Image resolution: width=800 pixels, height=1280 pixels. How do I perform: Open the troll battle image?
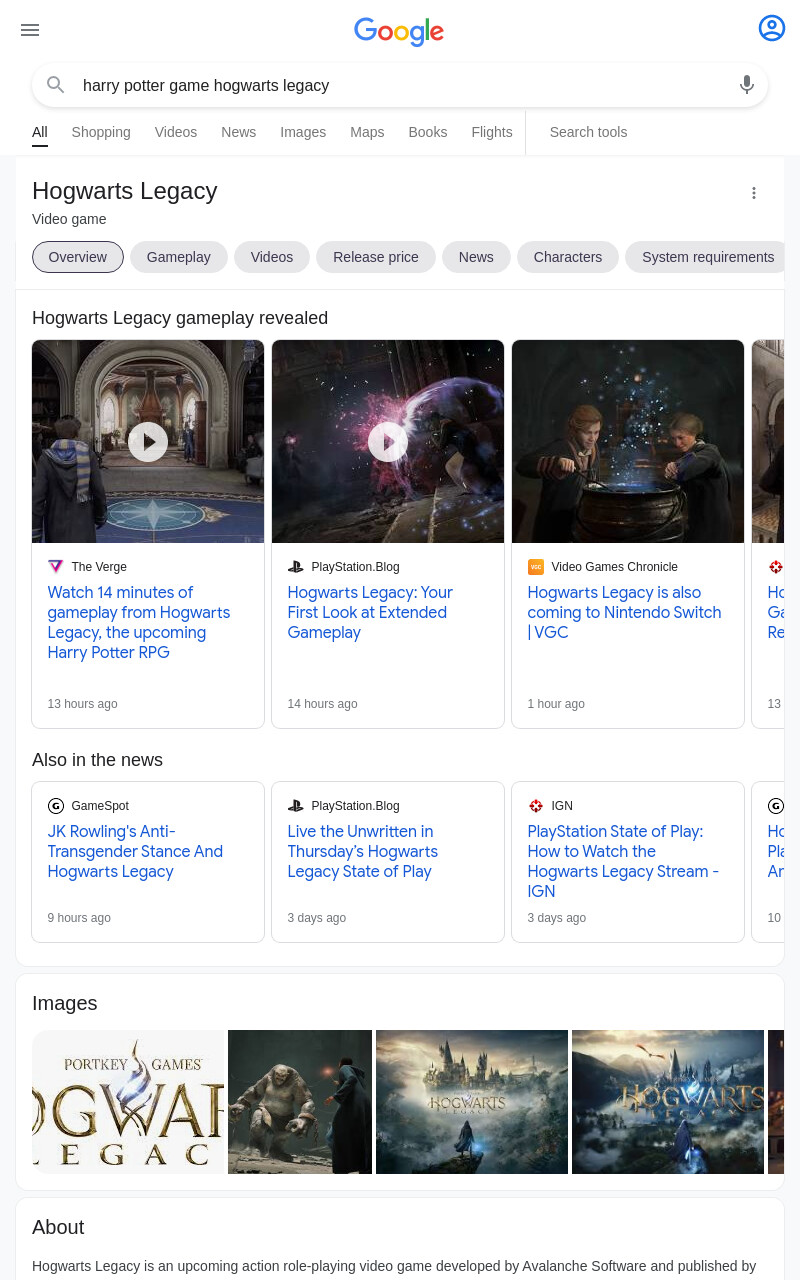click(300, 1102)
